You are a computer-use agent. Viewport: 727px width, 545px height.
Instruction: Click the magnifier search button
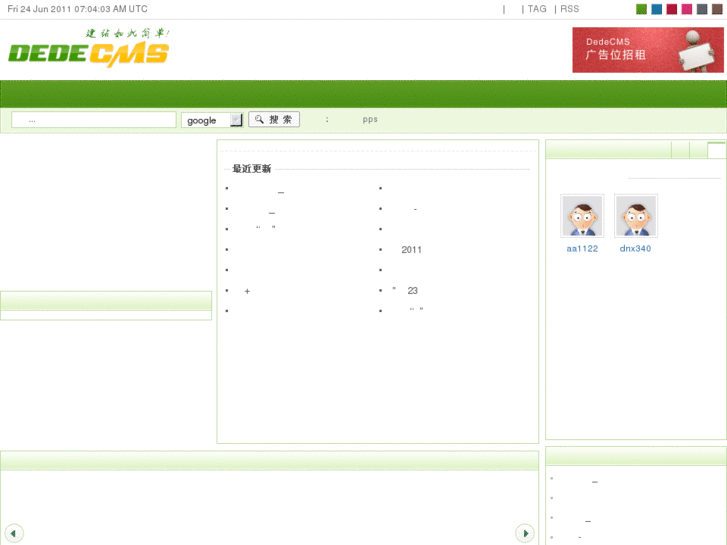(274, 119)
